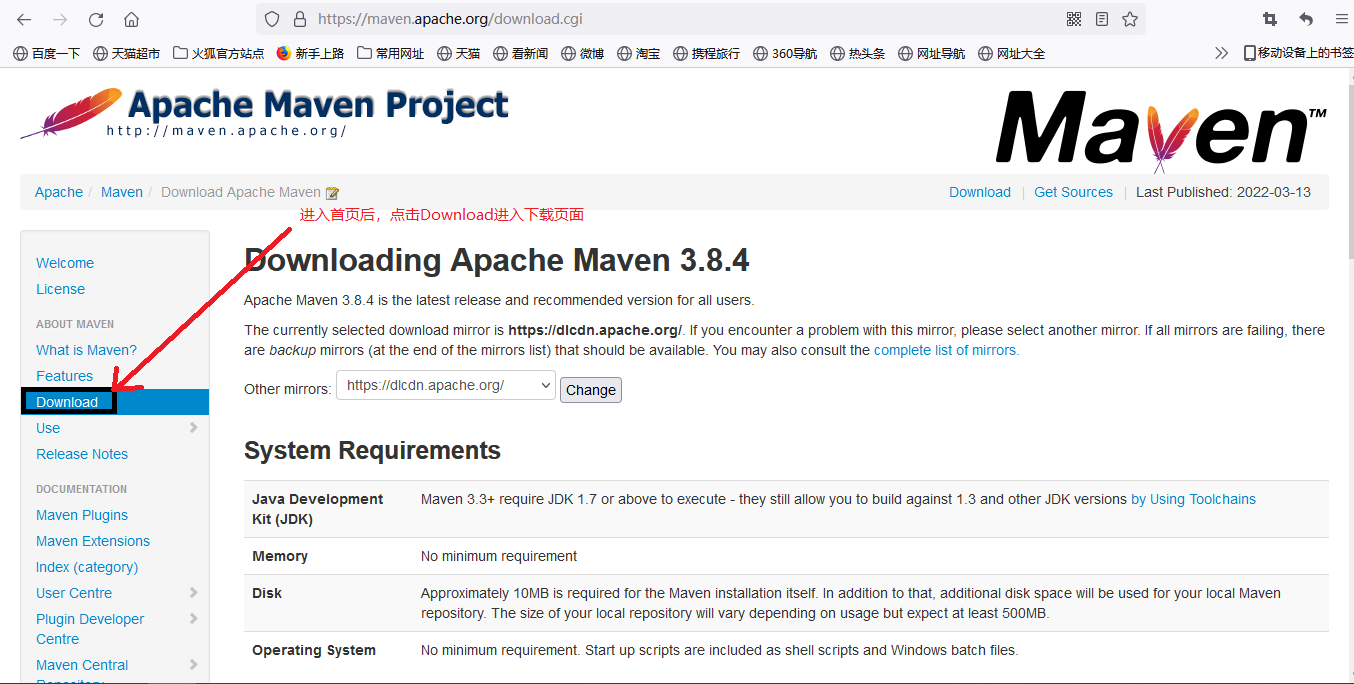Open the by Using Toolchains link
The height and width of the screenshot is (684, 1354).
click(x=1193, y=499)
